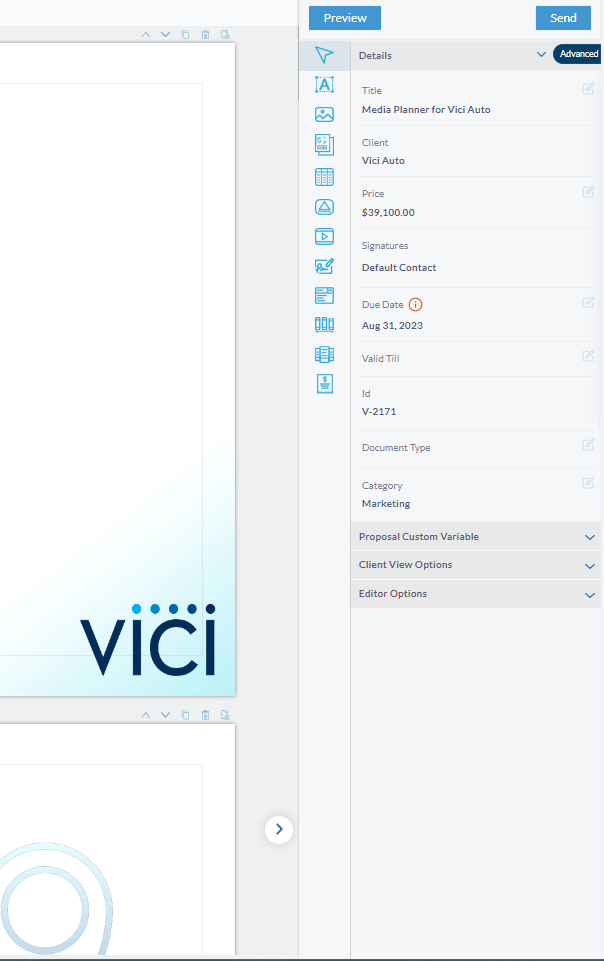Select the table block tool icon
This screenshot has height=961, width=604.
point(324,177)
